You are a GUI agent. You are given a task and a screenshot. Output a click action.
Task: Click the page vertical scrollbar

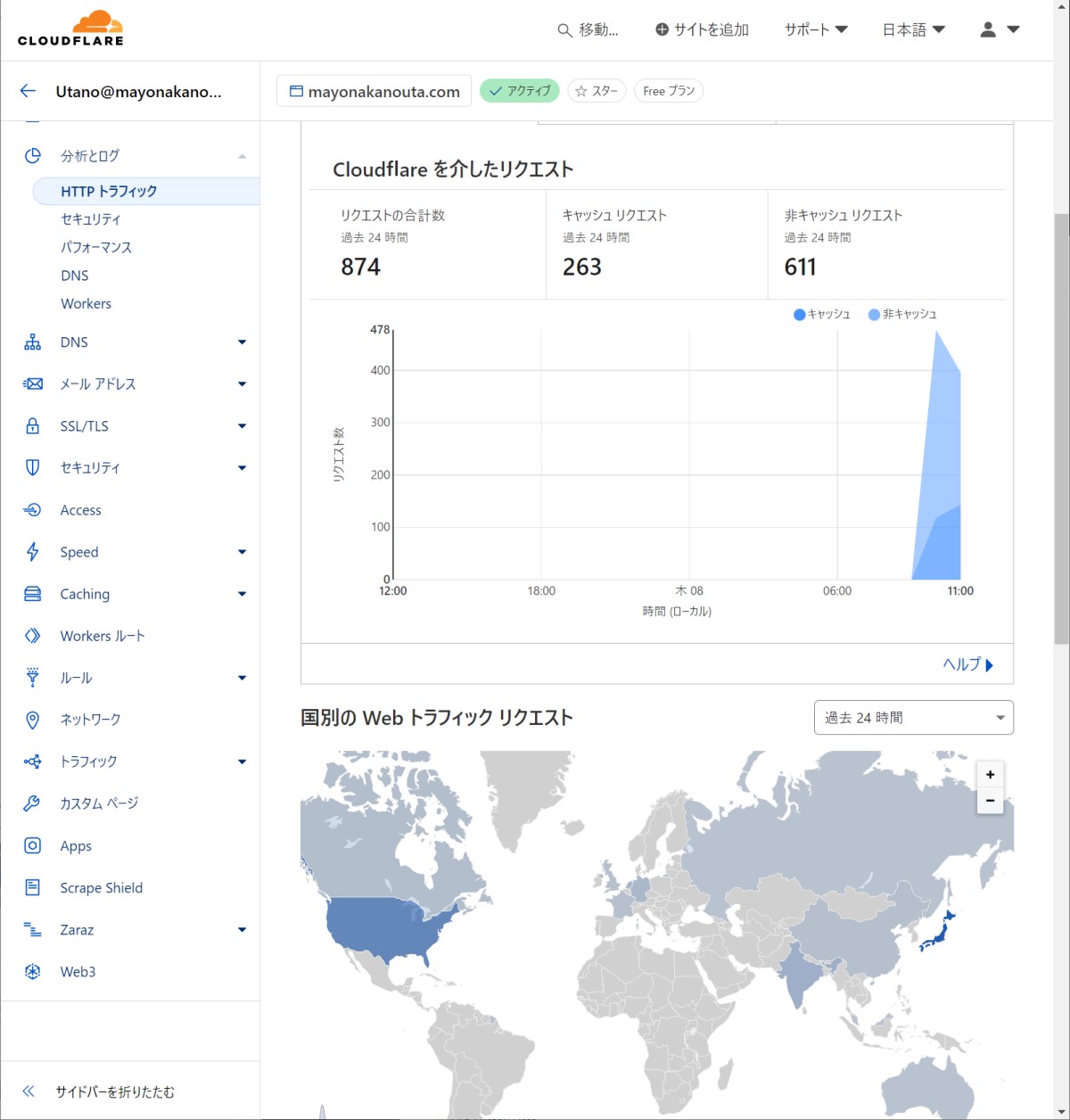[1061, 428]
